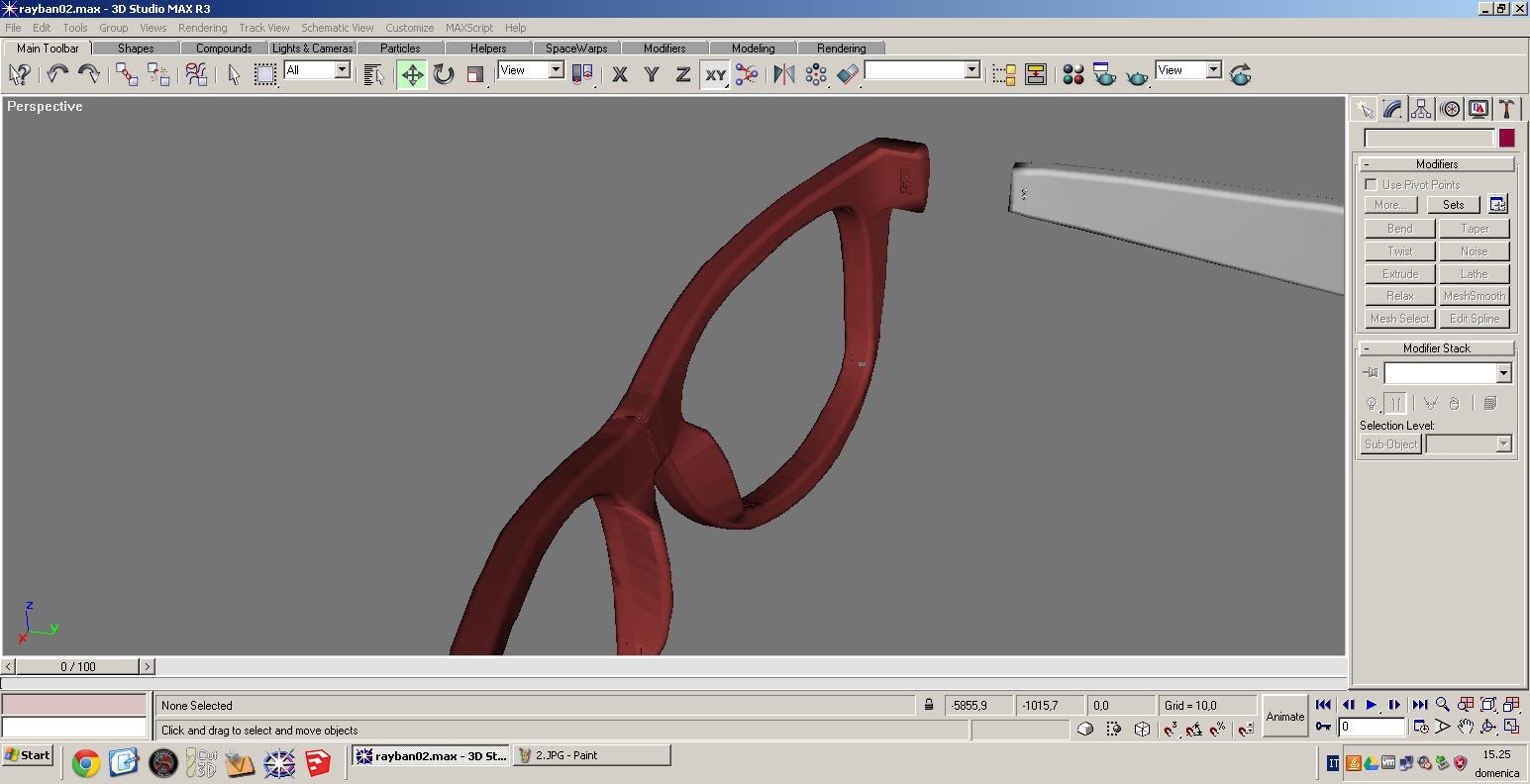This screenshot has width=1530, height=784.
Task: Open the Rendering menu
Action: (x=202, y=28)
